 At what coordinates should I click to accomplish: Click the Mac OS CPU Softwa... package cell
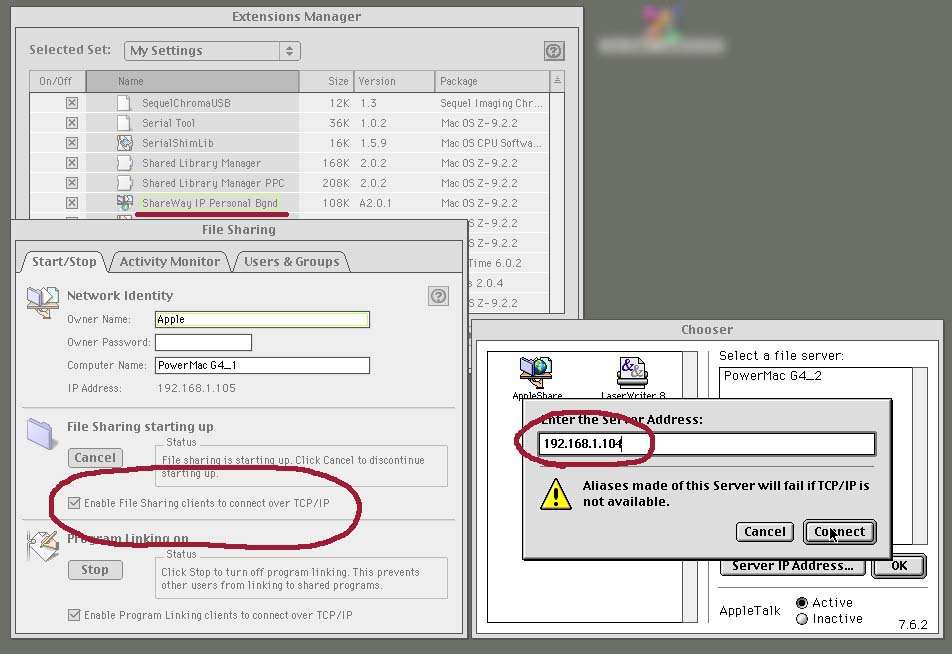491,143
